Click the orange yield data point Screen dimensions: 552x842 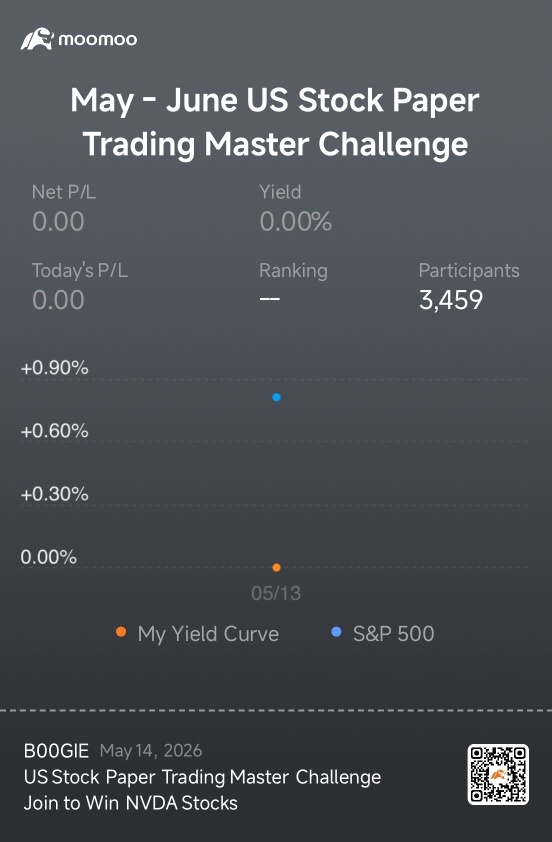pyautogui.click(x=276, y=568)
